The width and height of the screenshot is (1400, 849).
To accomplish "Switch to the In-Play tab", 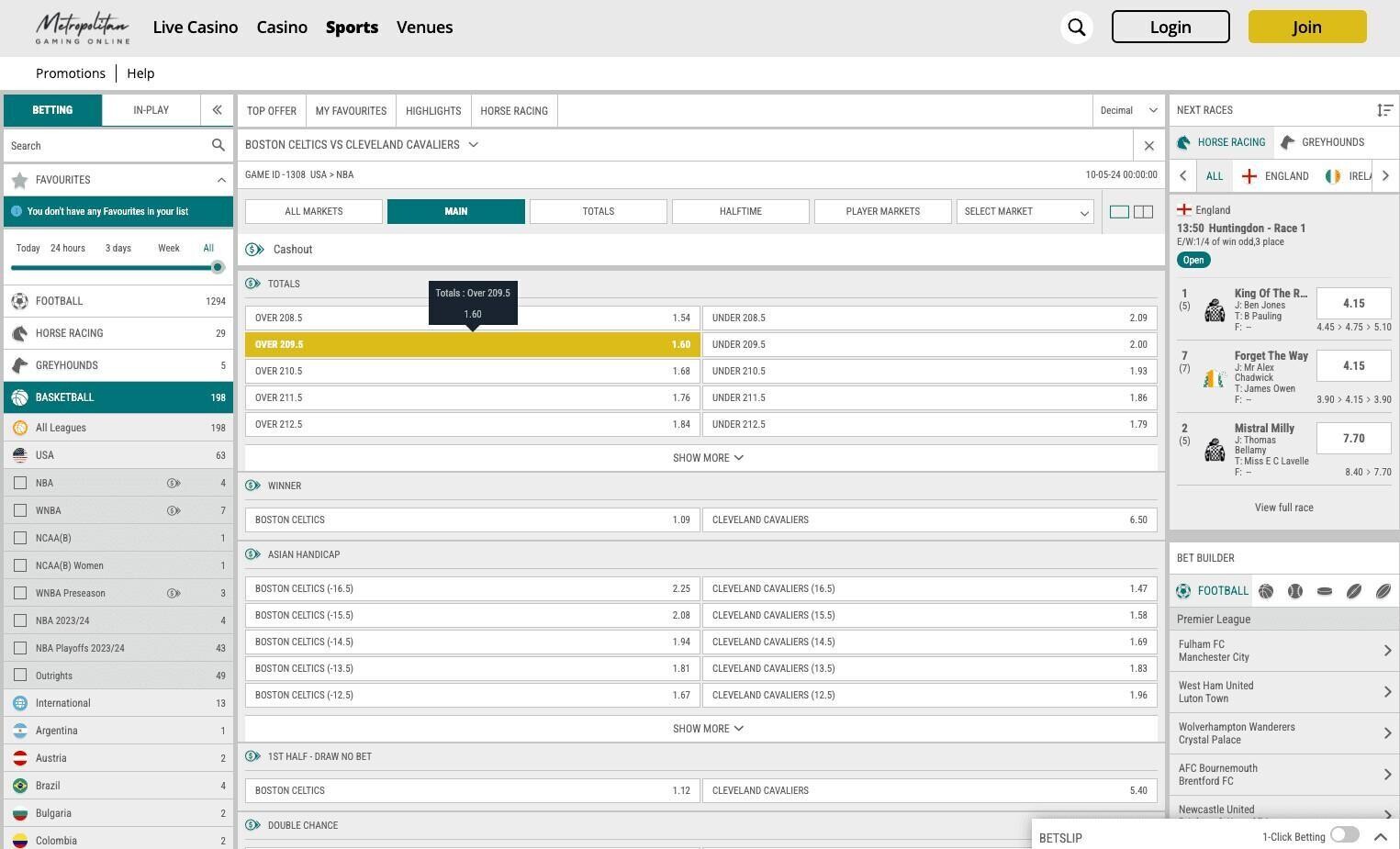I will tap(151, 110).
